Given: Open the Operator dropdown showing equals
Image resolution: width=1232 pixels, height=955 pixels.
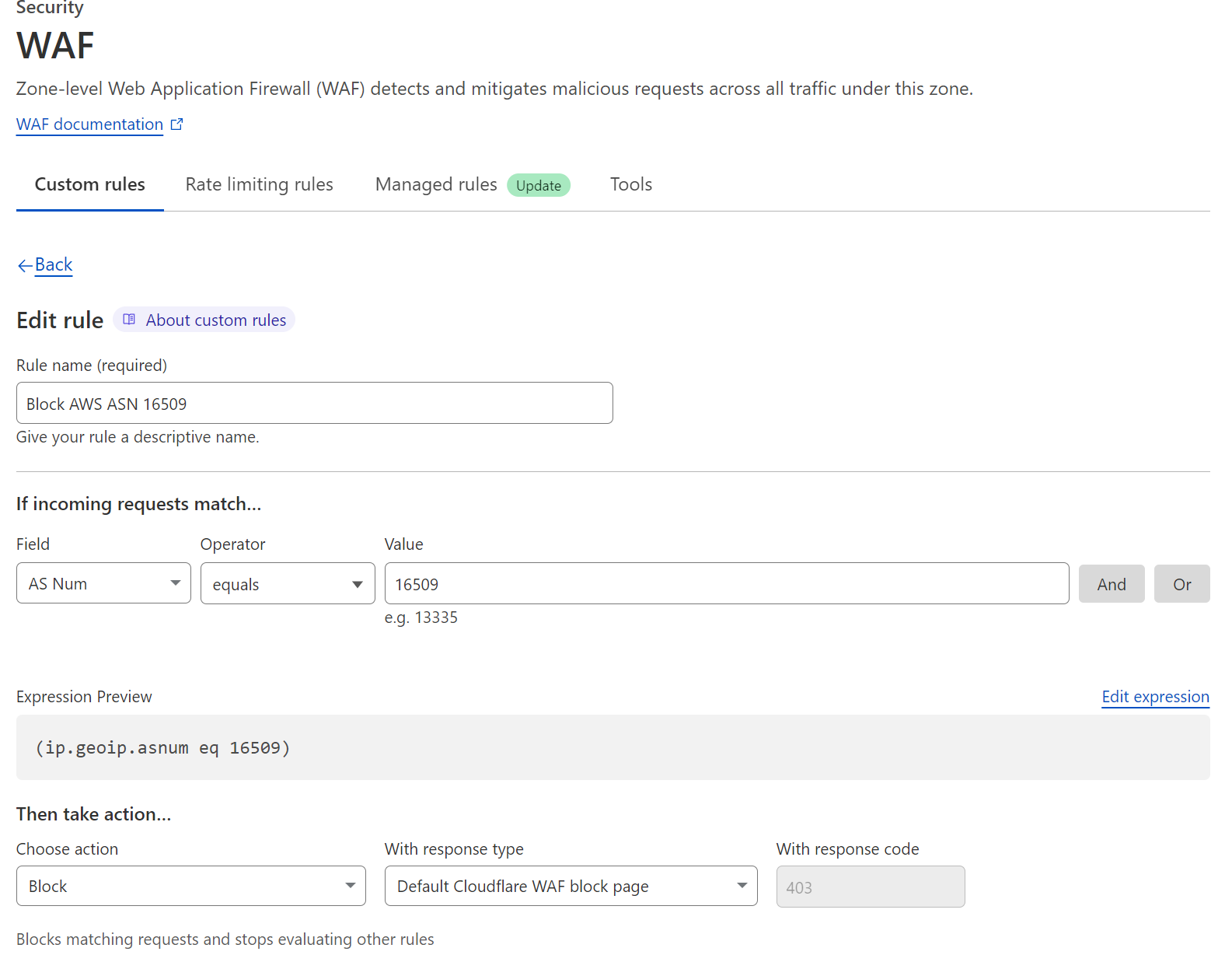Looking at the screenshot, I should point(288,583).
